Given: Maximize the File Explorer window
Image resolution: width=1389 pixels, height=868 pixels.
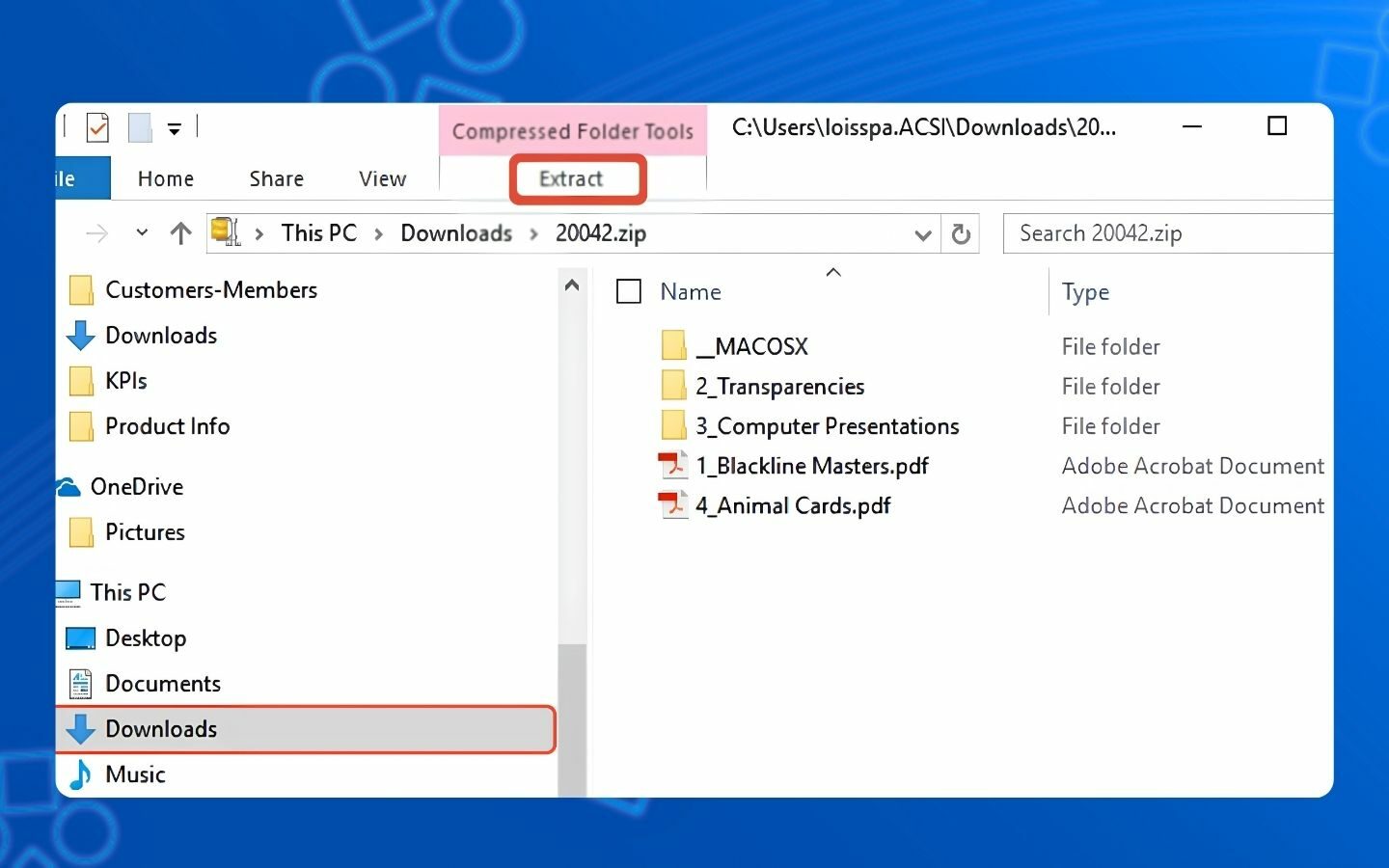Looking at the screenshot, I should point(1277,126).
